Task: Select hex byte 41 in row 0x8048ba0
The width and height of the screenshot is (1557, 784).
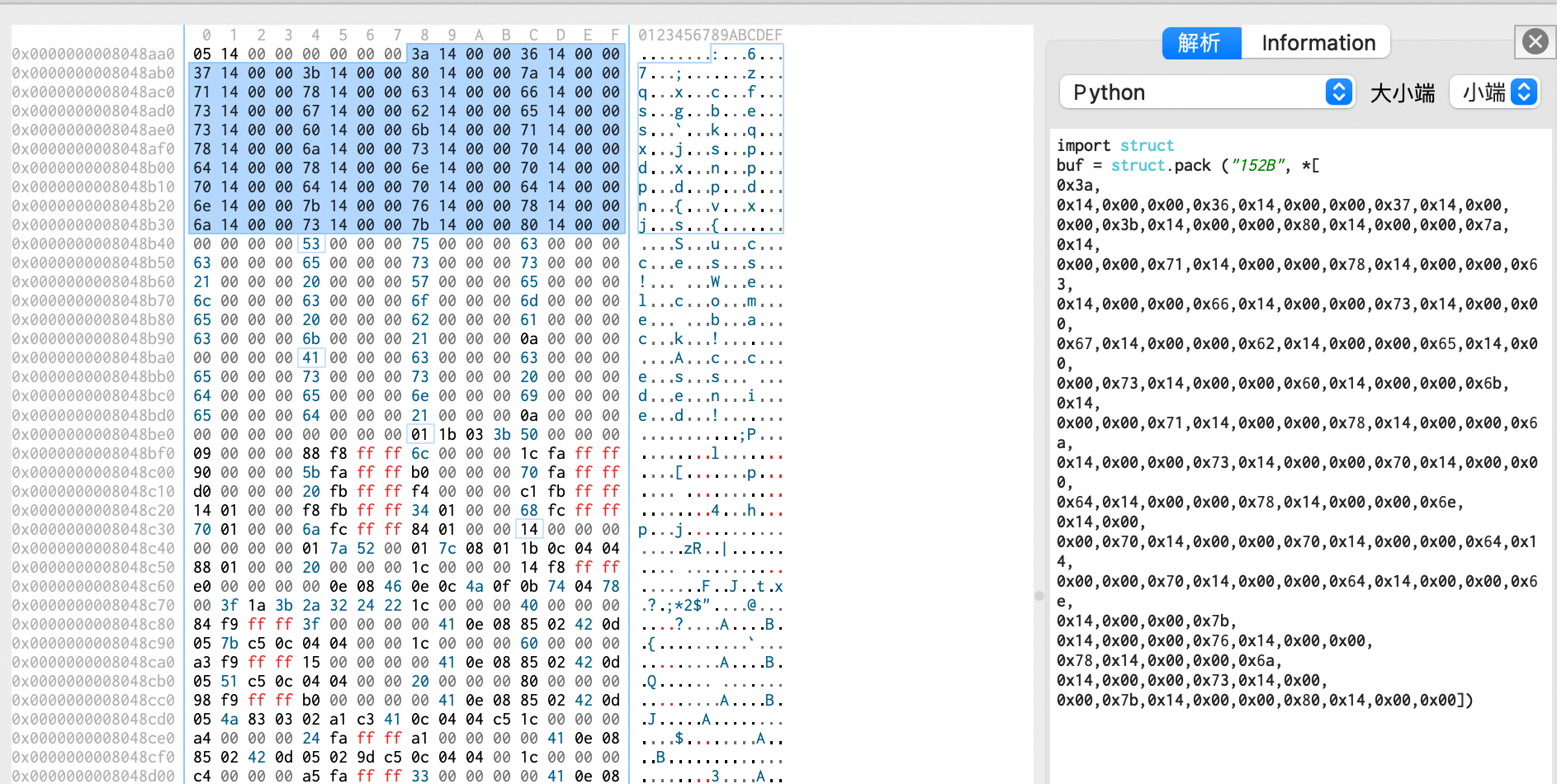Action: (x=311, y=358)
